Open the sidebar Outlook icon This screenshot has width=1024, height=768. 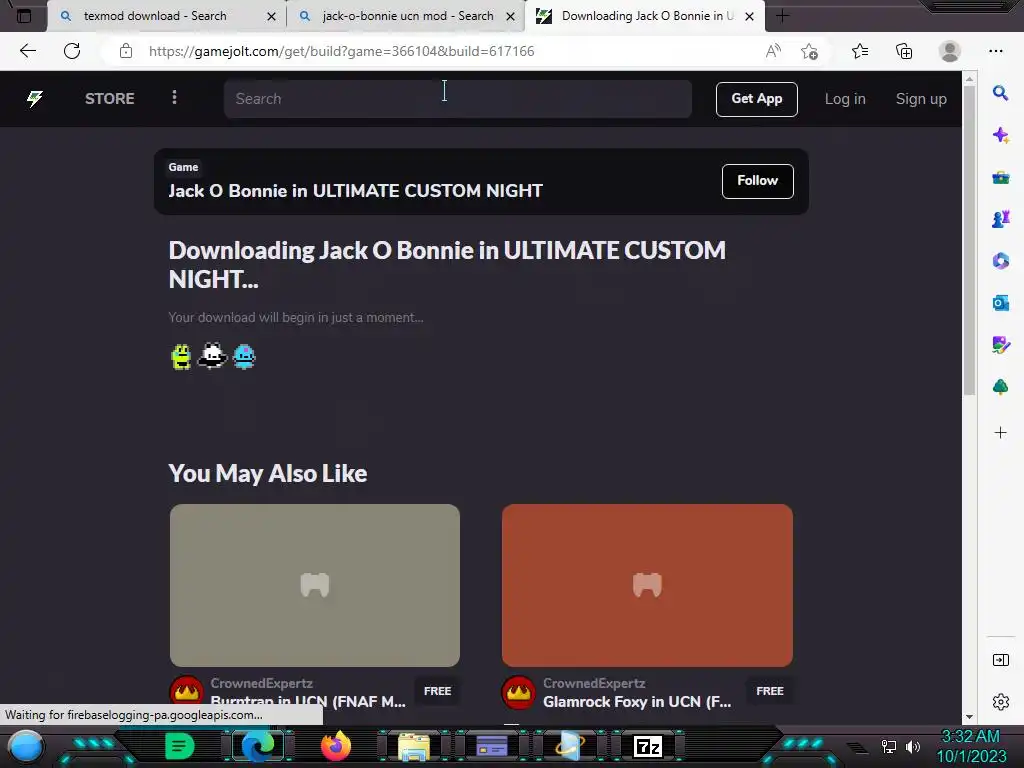[x=1000, y=303]
